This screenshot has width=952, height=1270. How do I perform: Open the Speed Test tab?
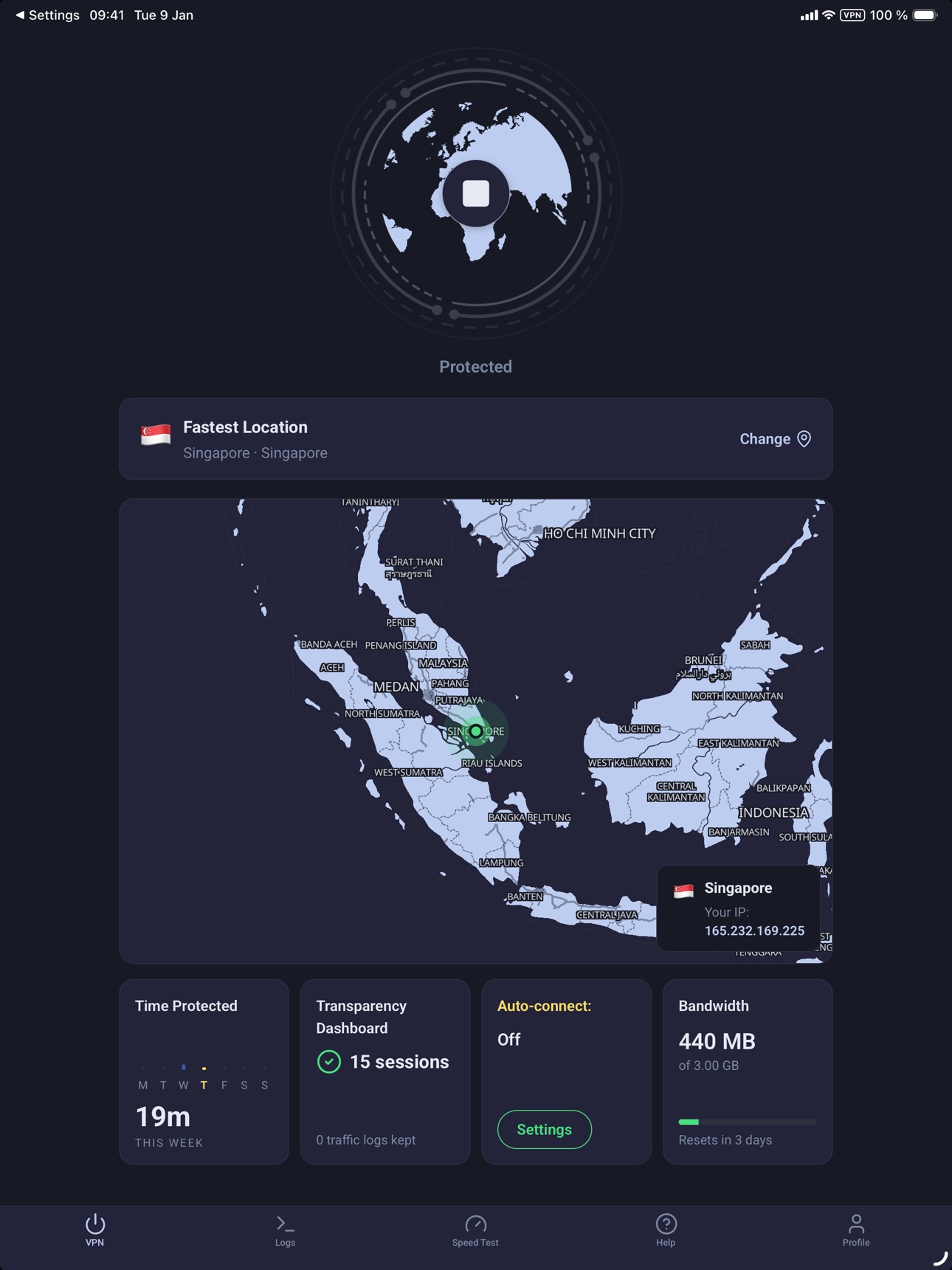475,1230
